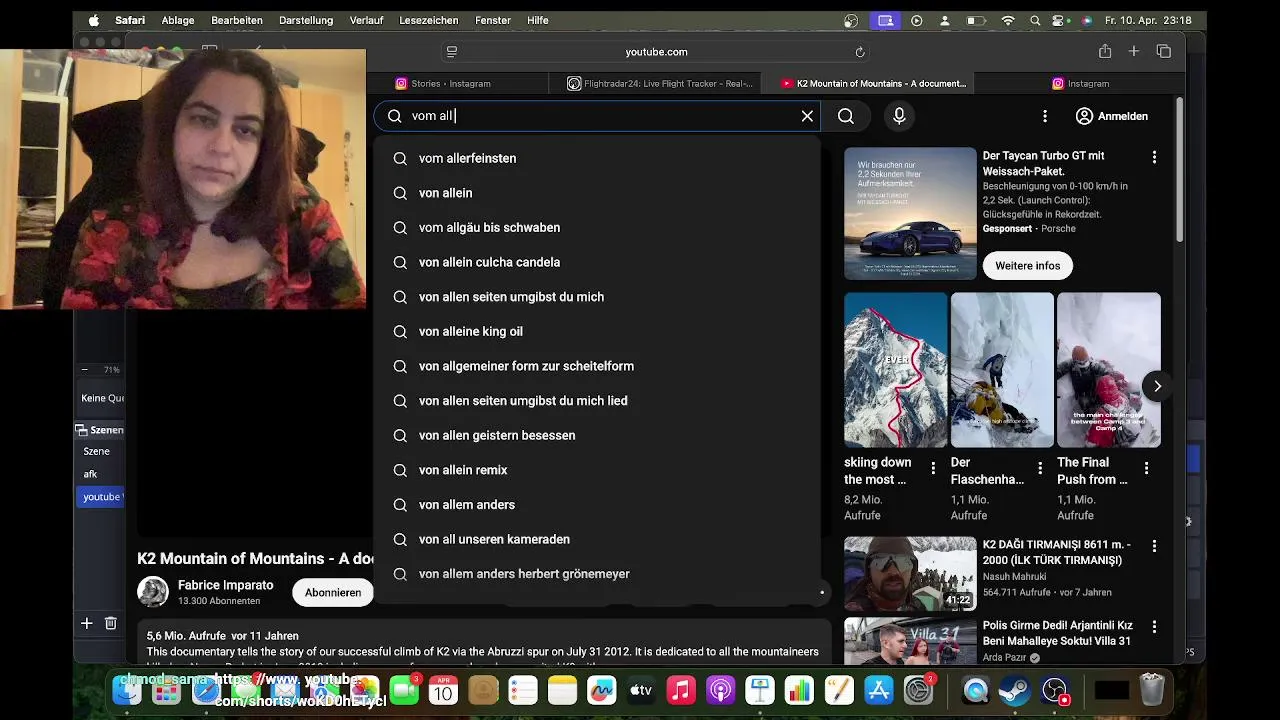Viewport: 1280px width, 720px height.
Task: Open Trash in the Dock
Action: tap(1152, 691)
